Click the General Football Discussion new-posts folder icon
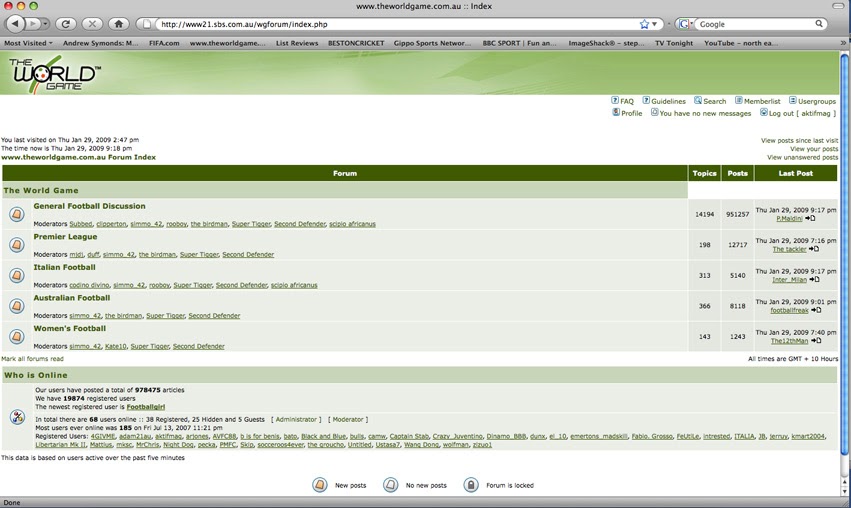851x508 pixels. 17,214
